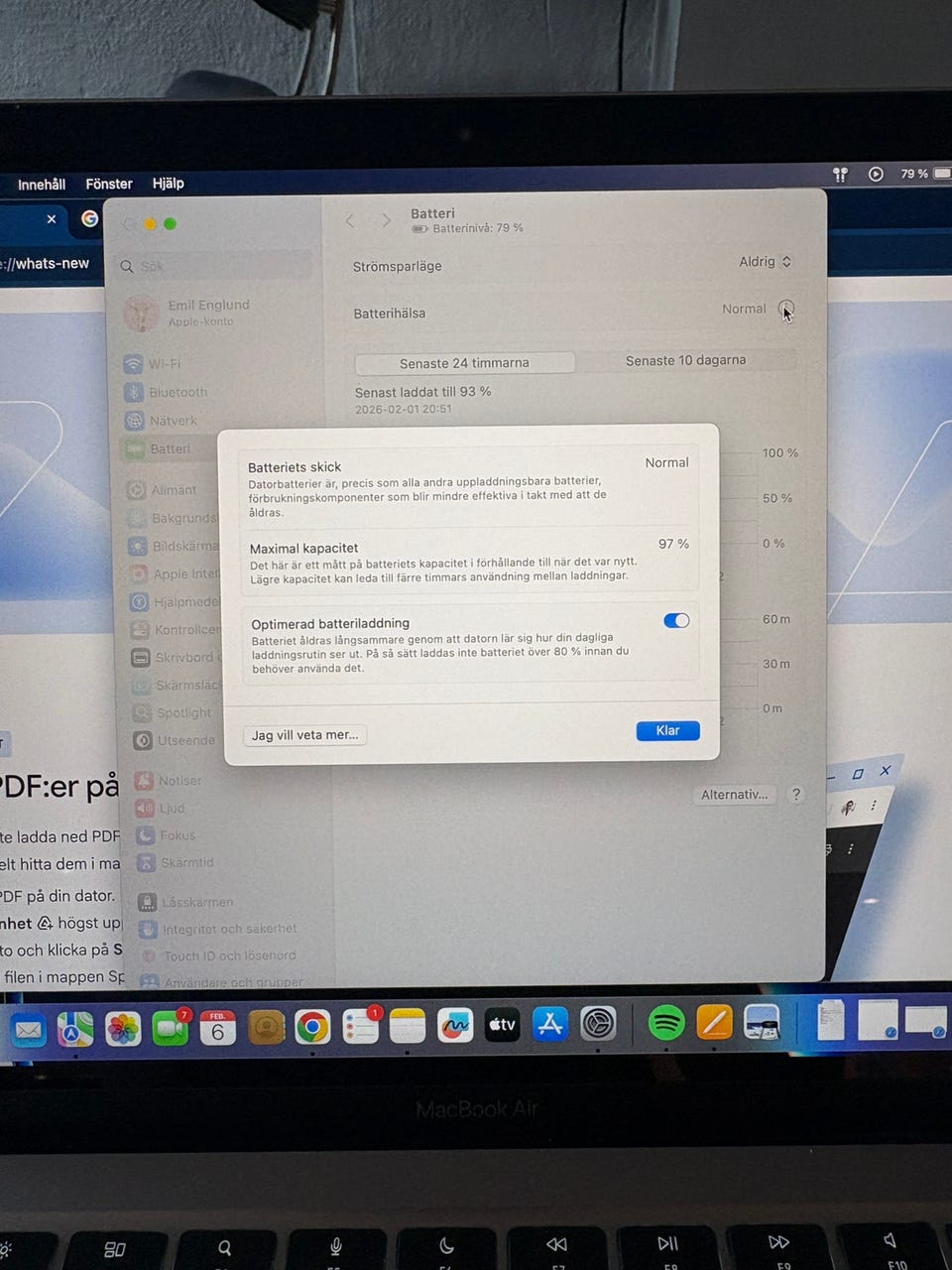The height and width of the screenshot is (1270, 952).
Task: Open Preview from the Dock
Action: 762,1021
